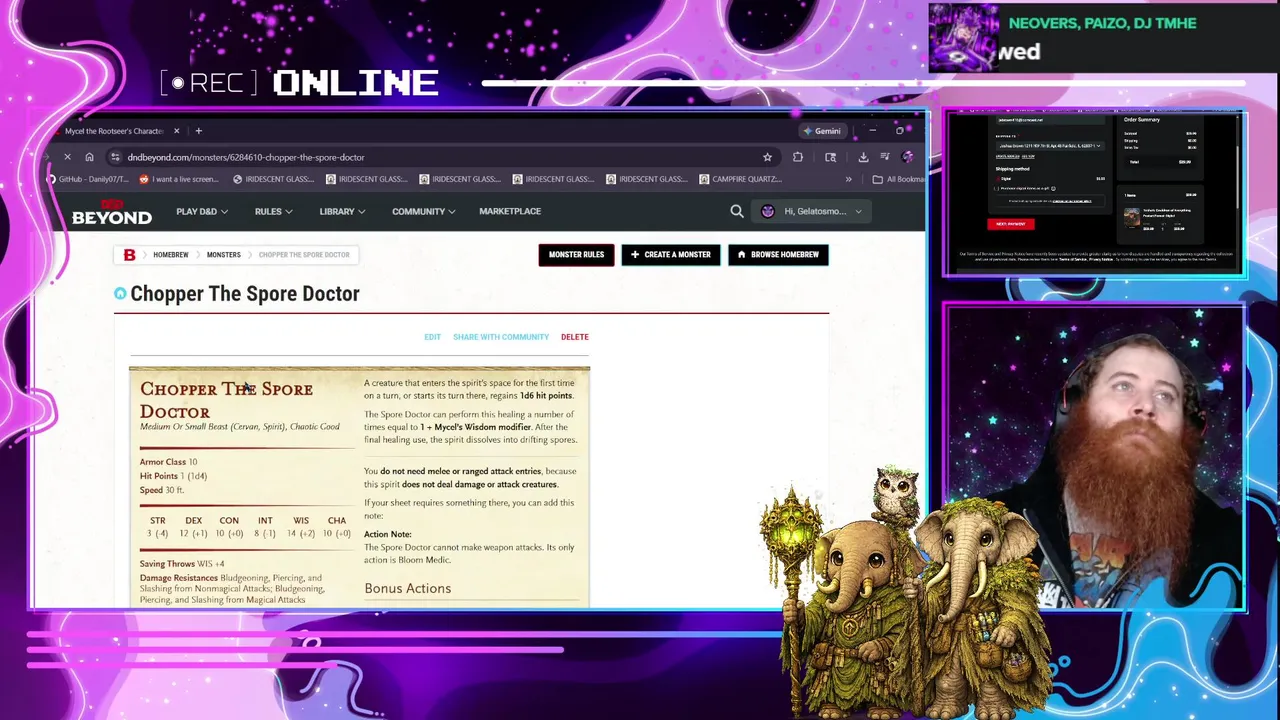
Task: Click CHOPPER THE SPORE DOCTOR breadcrumb
Action: (304, 255)
